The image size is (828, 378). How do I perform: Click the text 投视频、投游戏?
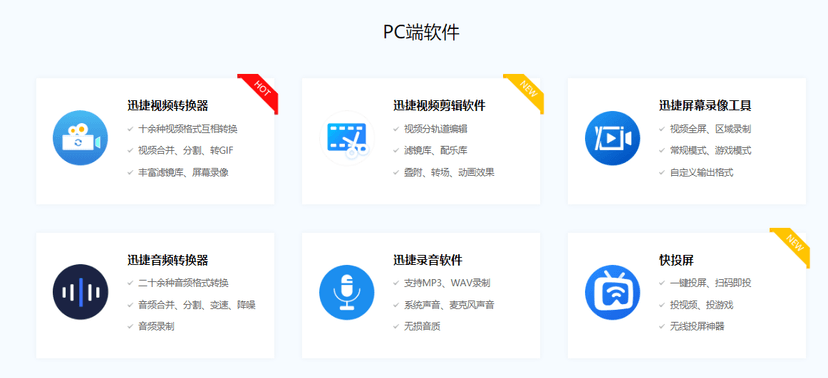click(701, 305)
